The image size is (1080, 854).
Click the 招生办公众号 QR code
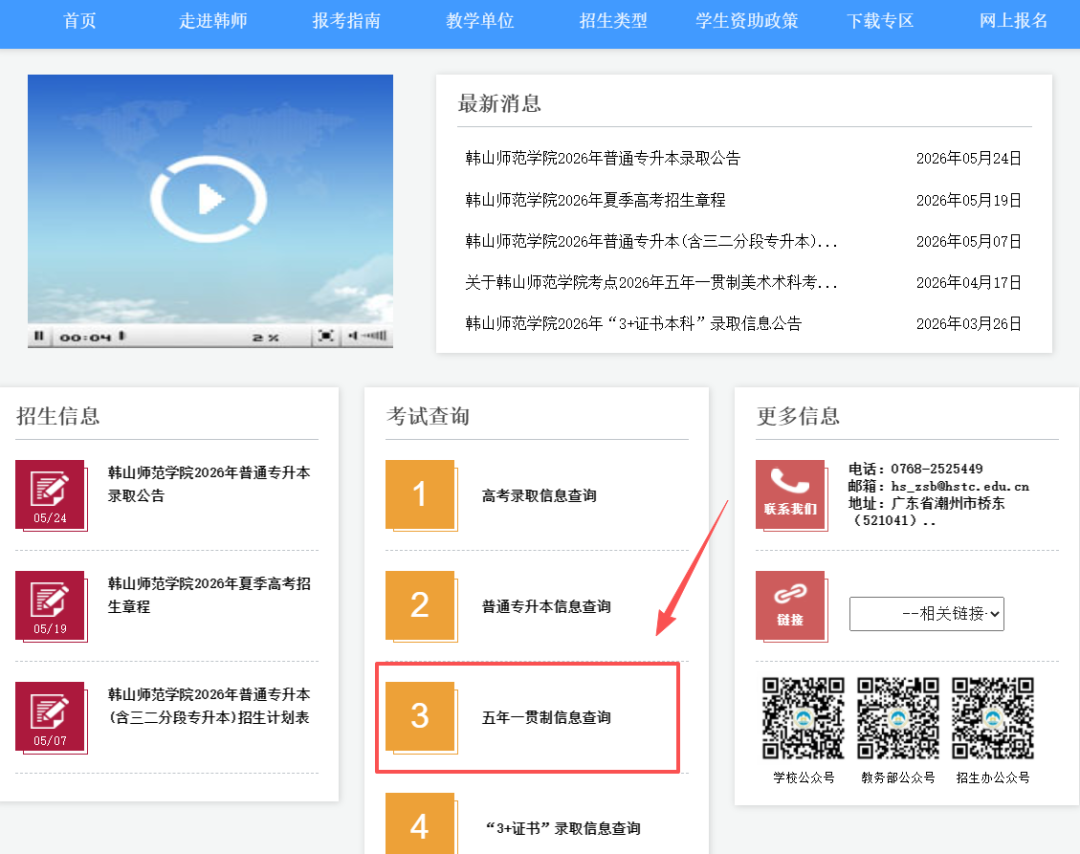[993, 718]
